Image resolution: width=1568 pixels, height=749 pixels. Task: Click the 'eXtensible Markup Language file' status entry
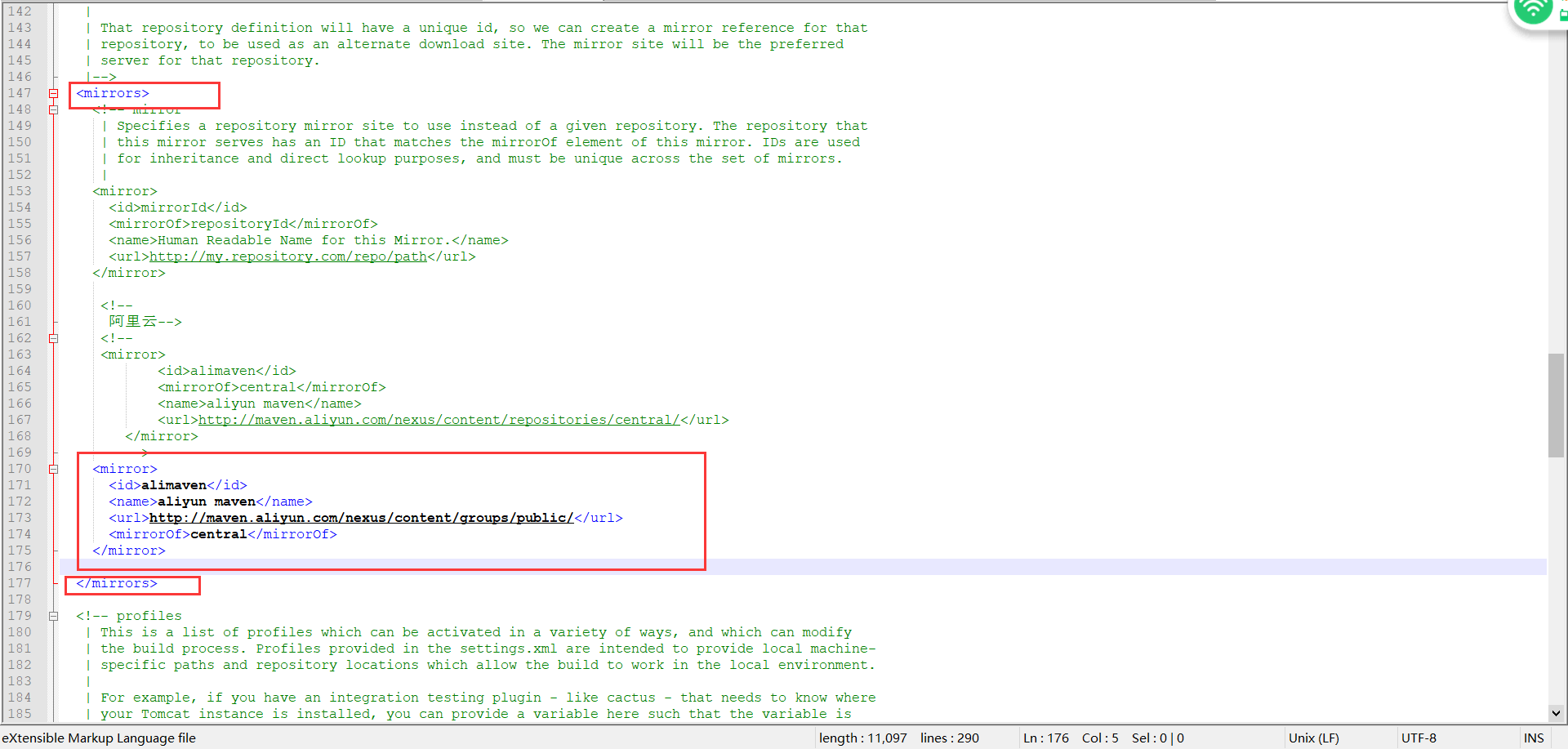[x=99, y=738]
